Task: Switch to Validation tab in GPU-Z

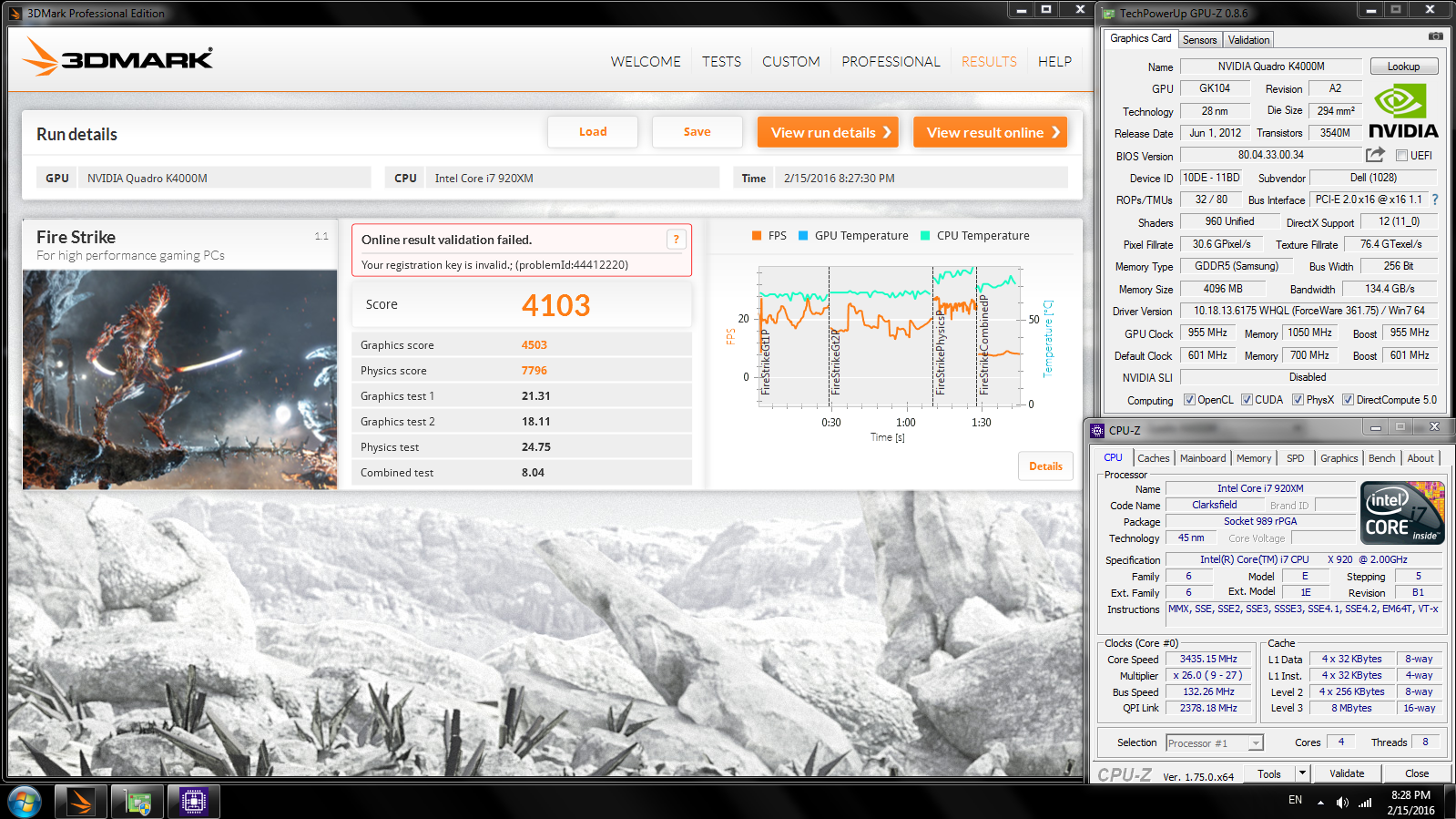Action: pos(1248,40)
